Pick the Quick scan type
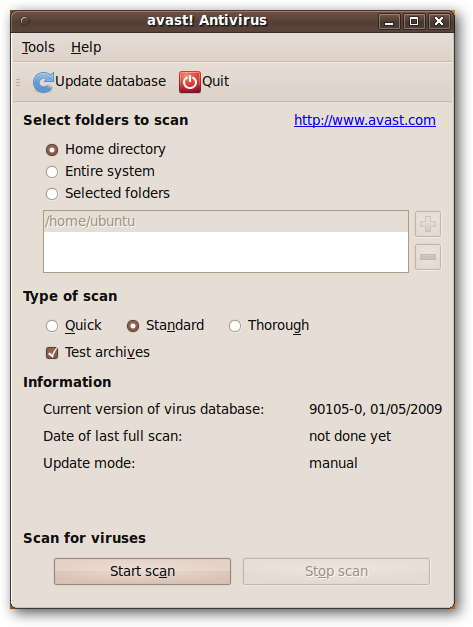The width and height of the screenshot is (473, 627). point(52,326)
